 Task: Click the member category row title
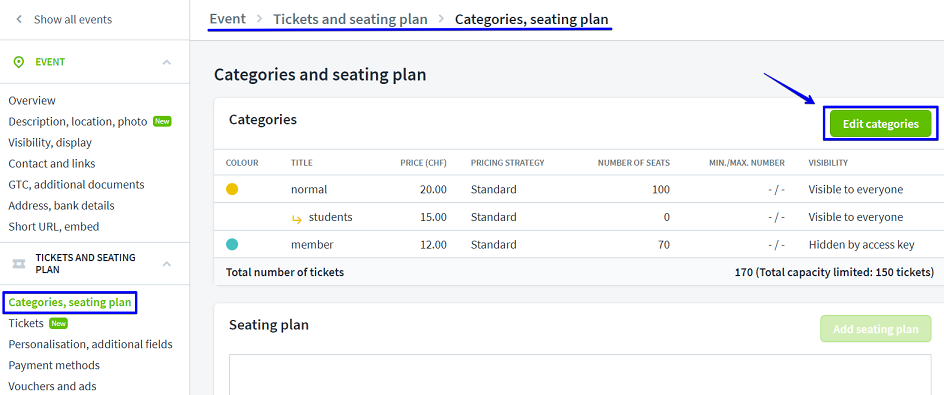coord(312,244)
